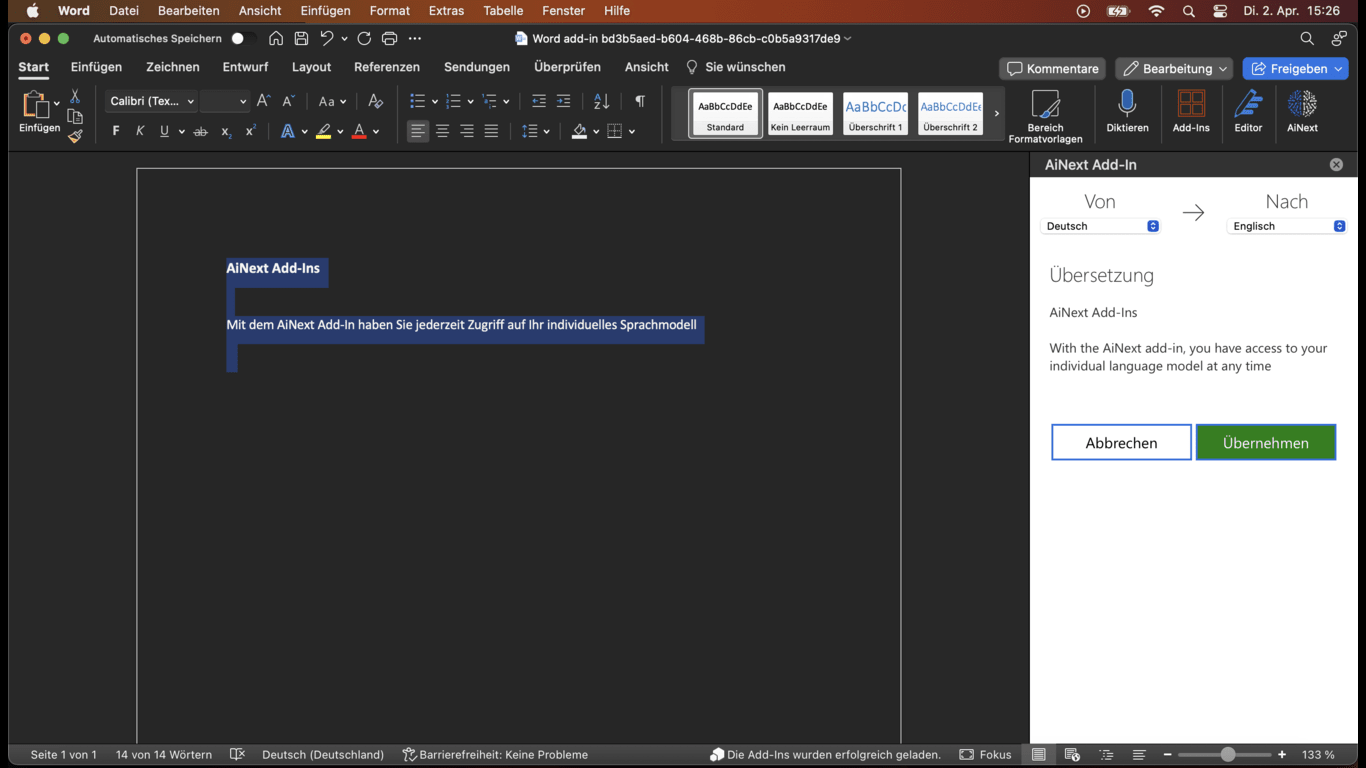Screen dimensions: 1366x768
Task: Switch to print layout view in status bar
Action: click(1039, 755)
